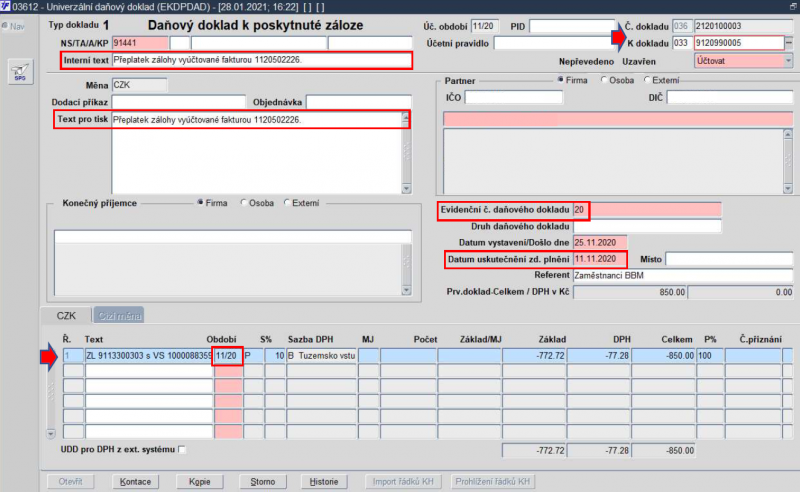Click the K dokladu series field 033
The height and width of the screenshot is (492, 800).
tap(682, 43)
